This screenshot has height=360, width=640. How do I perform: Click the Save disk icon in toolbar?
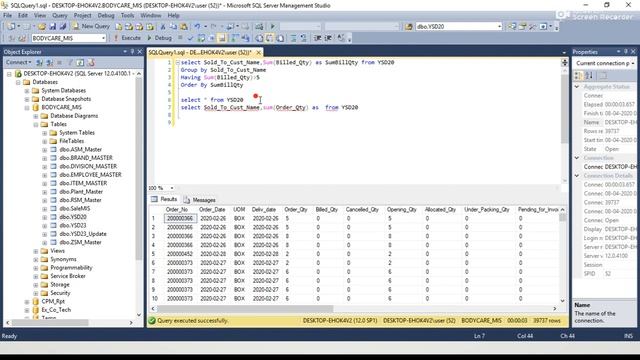tap(52, 27)
